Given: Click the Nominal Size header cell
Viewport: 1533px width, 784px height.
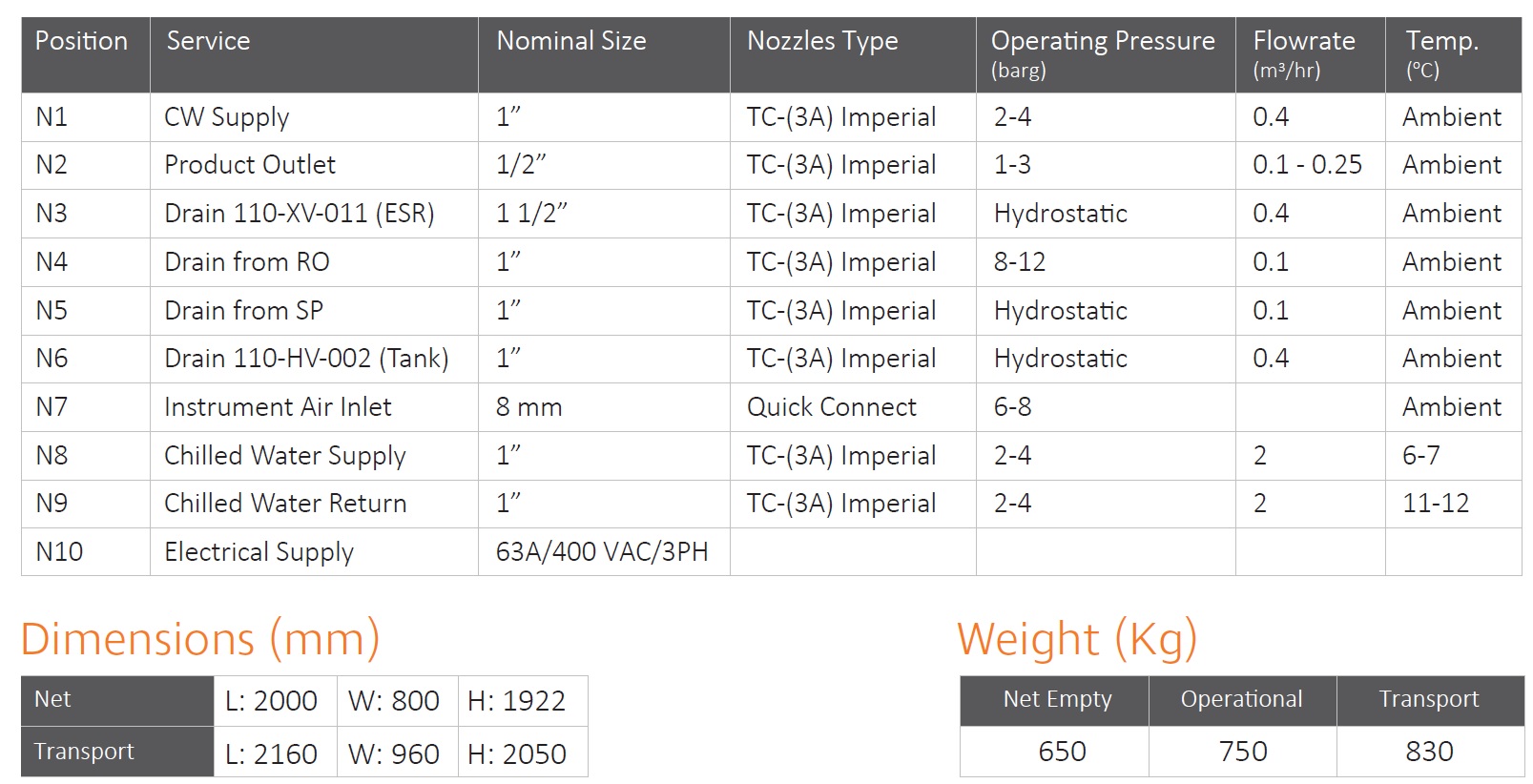Looking at the screenshot, I should click(x=604, y=54).
